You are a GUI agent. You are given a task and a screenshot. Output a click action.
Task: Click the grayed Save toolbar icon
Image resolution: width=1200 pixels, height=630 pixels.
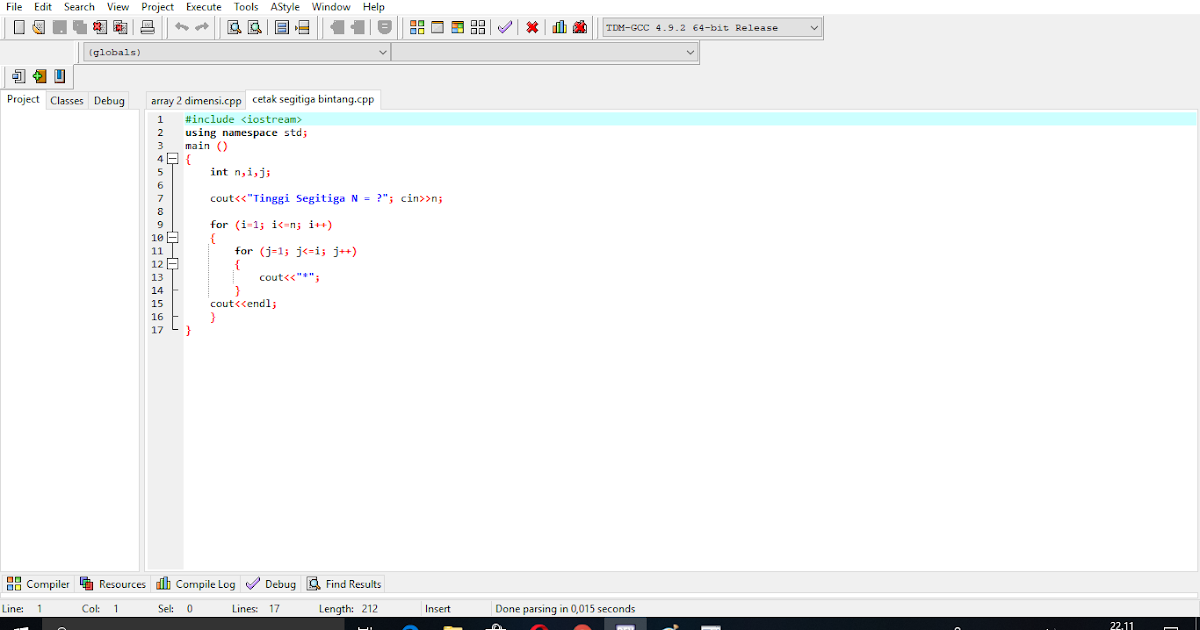click(60, 27)
